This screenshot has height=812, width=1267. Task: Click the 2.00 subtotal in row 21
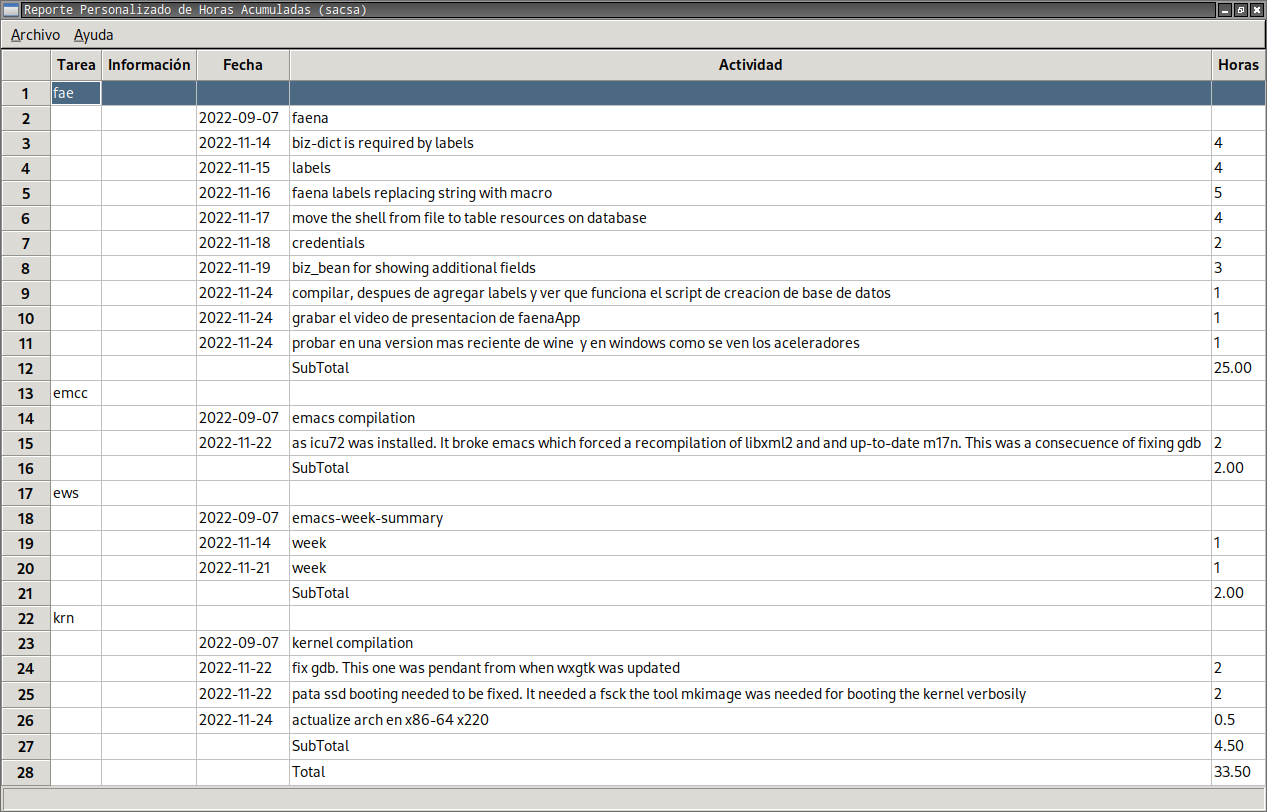pos(1238,593)
